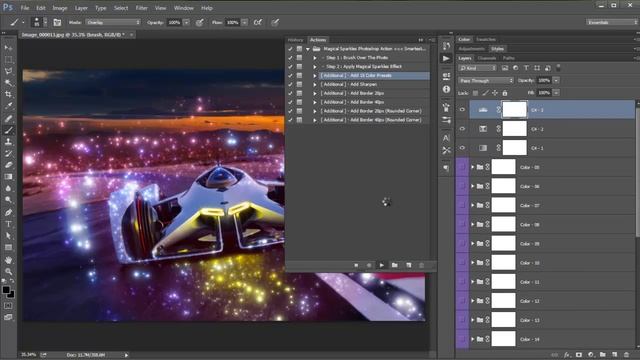Create new group in Layers panel

coord(602,355)
